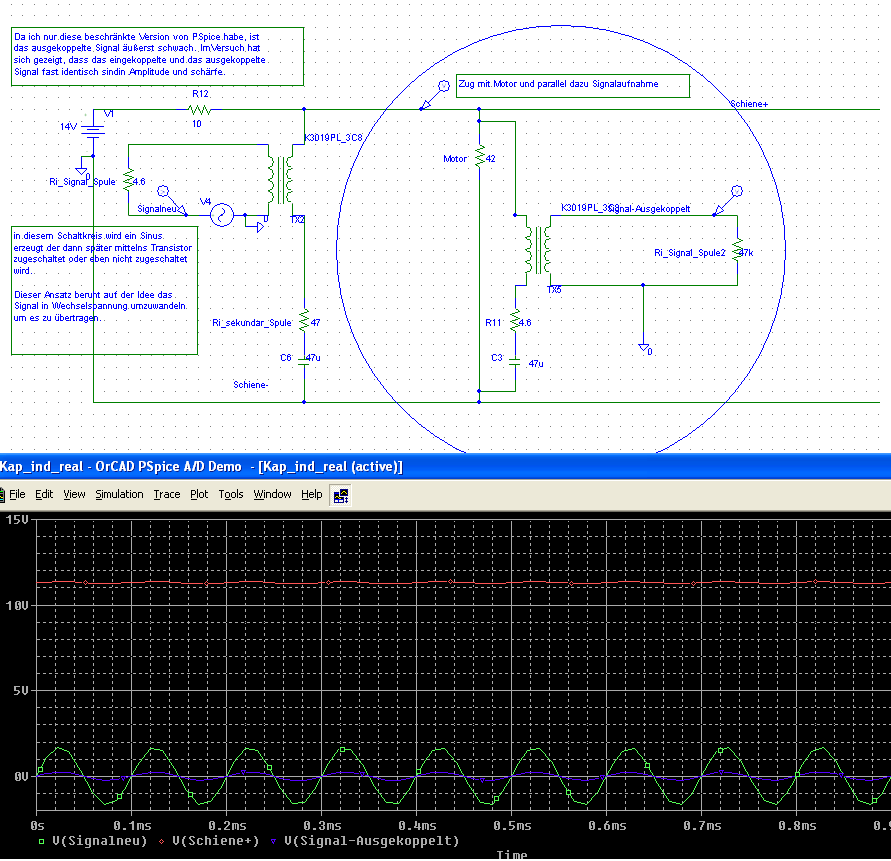Click the V(Schiene+) red trace legend marker

tap(162, 842)
